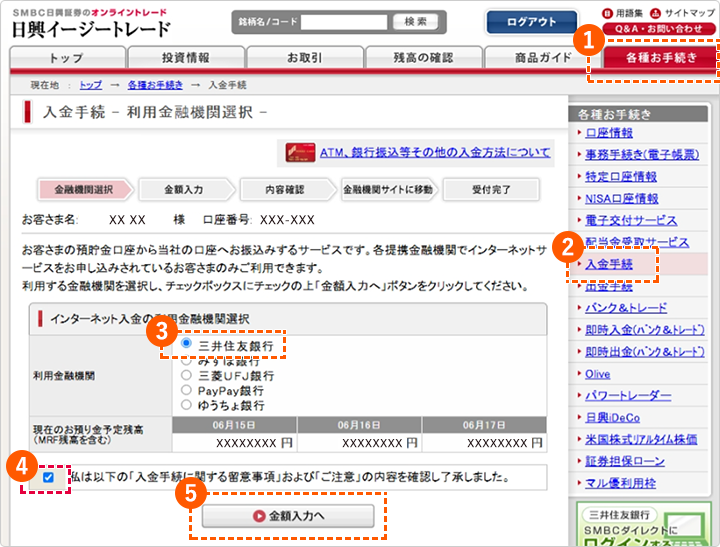Click the 受付完了 step indicator

coord(491,190)
